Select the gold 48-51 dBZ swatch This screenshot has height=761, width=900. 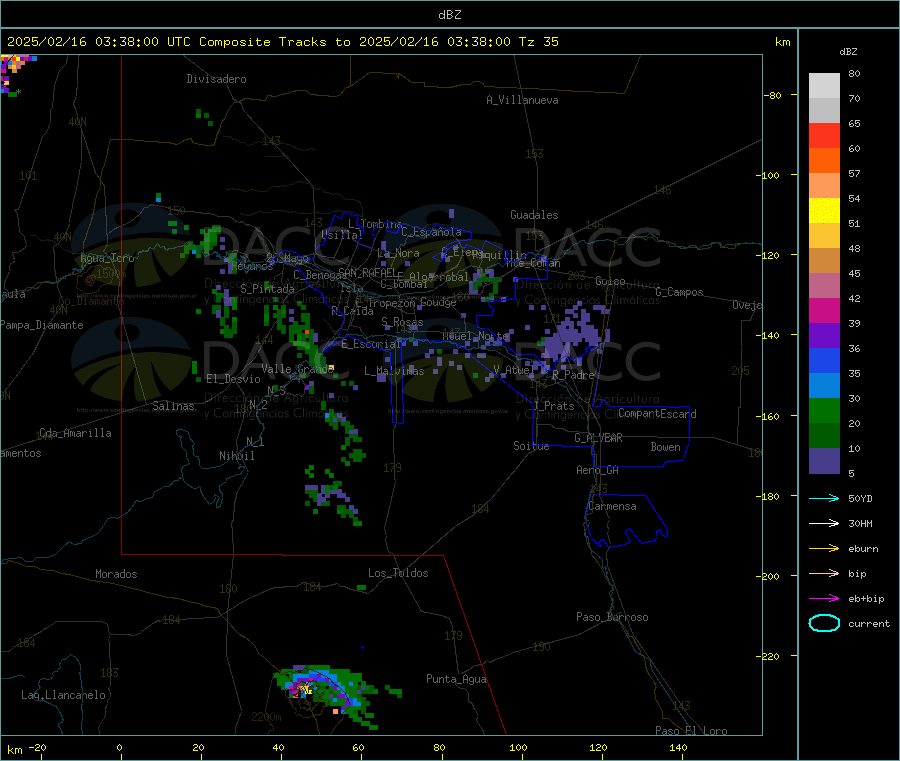[x=824, y=235]
